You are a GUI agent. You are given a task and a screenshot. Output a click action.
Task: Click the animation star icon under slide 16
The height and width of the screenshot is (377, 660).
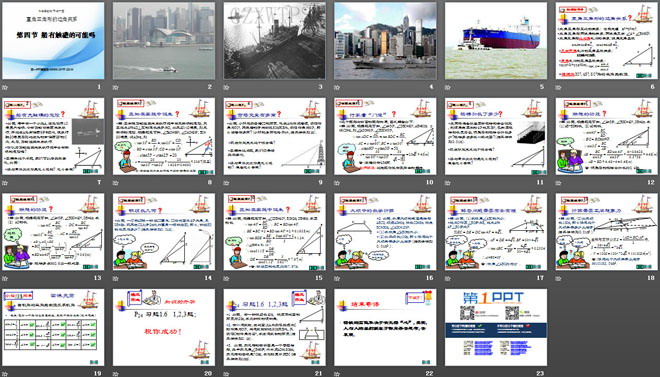[x=337, y=278]
